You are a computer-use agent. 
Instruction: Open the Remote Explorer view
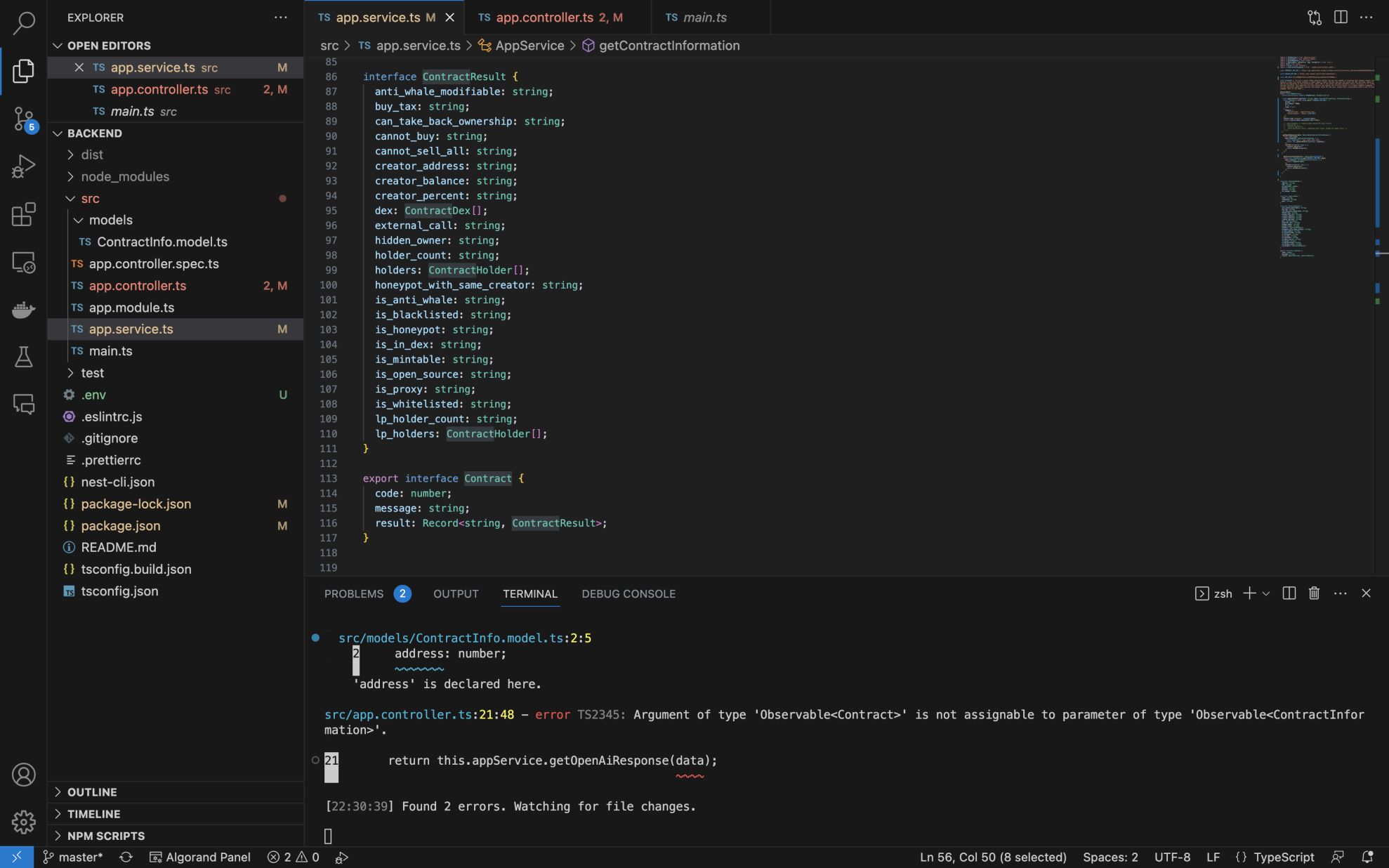(23, 262)
